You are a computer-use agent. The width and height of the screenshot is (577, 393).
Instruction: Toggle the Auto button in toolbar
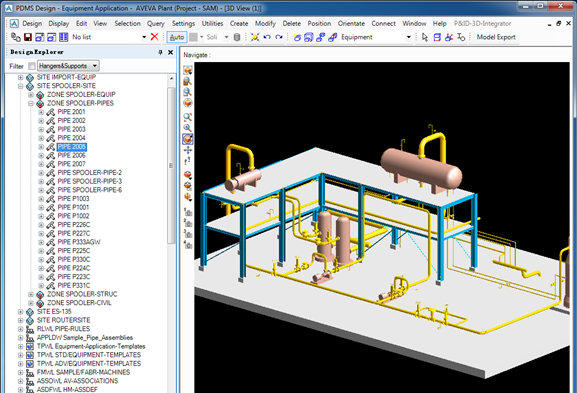point(177,37)
